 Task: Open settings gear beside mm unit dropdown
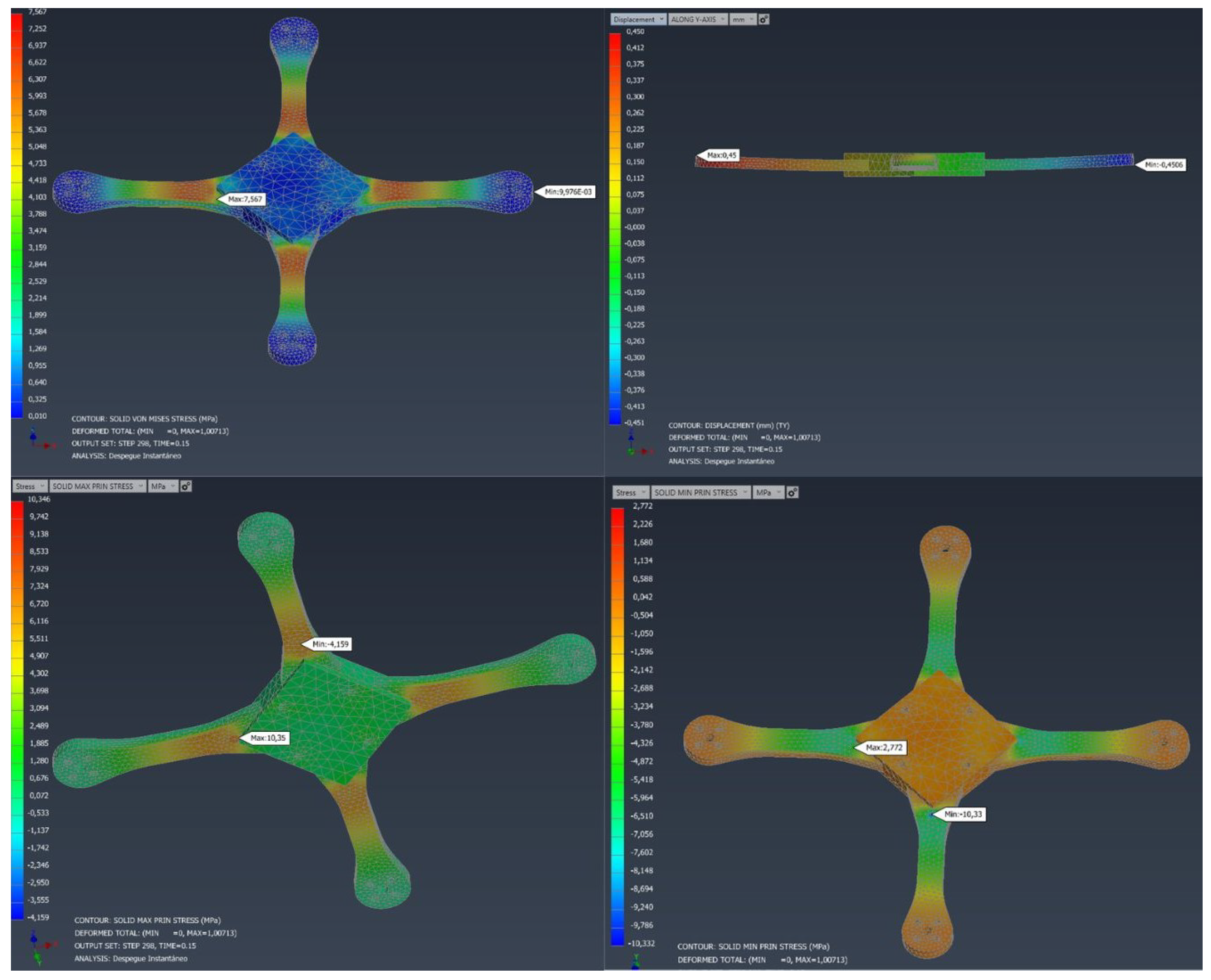pos(763,19)
